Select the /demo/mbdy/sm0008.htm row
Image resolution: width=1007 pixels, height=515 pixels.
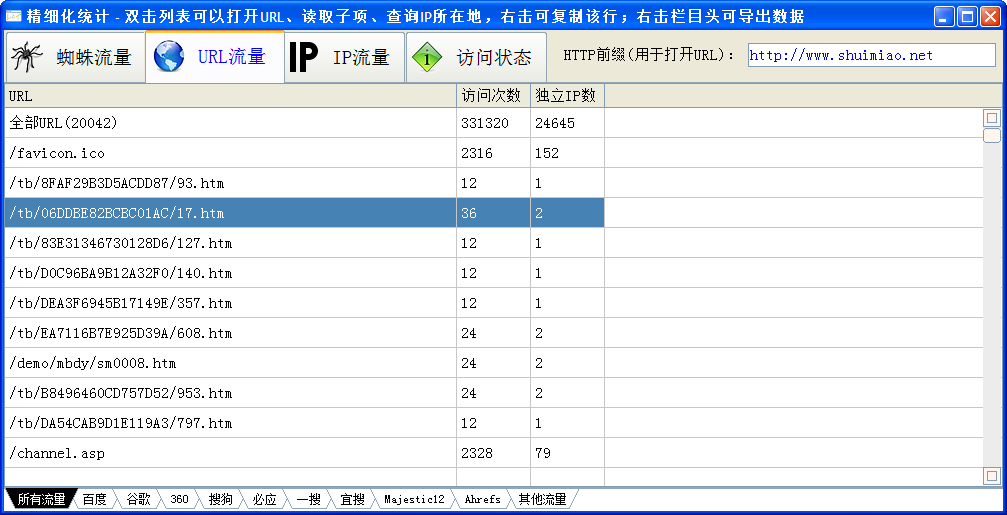pos(304,363)
